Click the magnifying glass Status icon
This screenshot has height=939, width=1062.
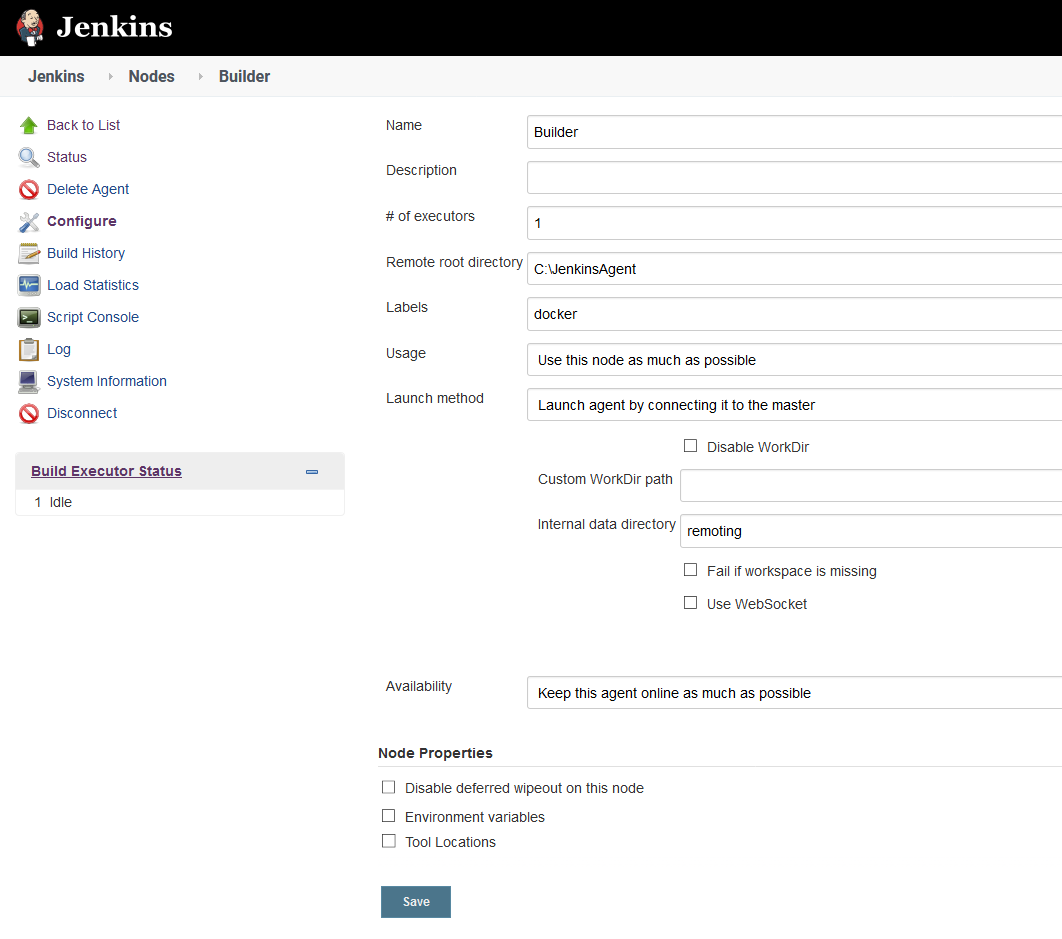(29, 157)
